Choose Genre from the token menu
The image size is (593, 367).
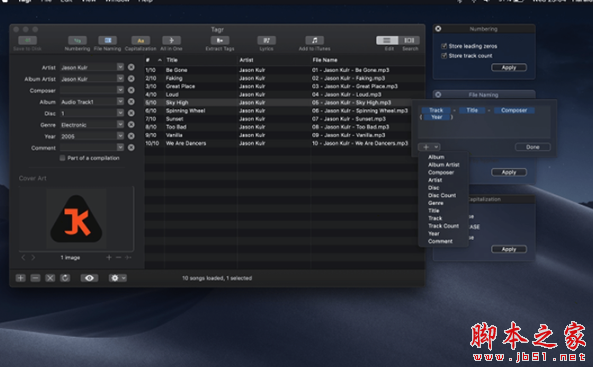[436, 203]
